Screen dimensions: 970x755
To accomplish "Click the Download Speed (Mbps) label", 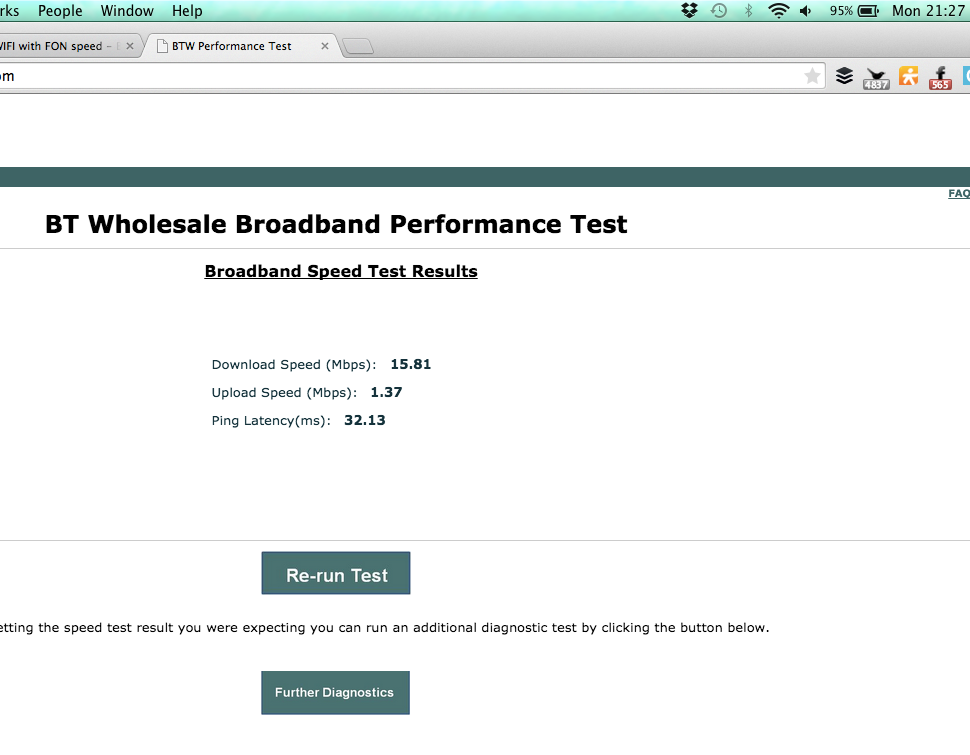I will click(294, 365).
